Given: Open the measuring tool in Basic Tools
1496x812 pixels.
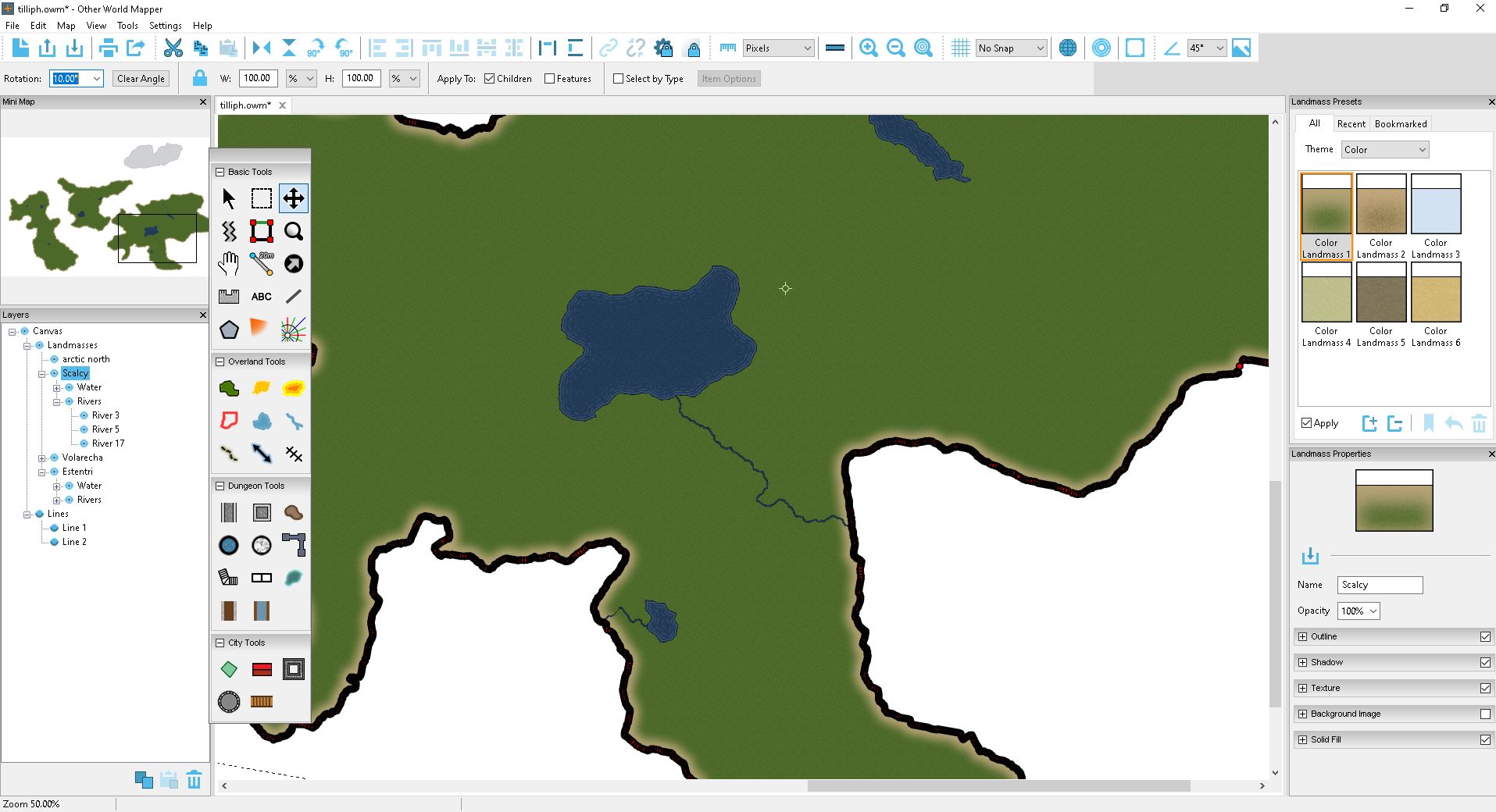Looking at the screenshot, I should [x=260, y=263].
